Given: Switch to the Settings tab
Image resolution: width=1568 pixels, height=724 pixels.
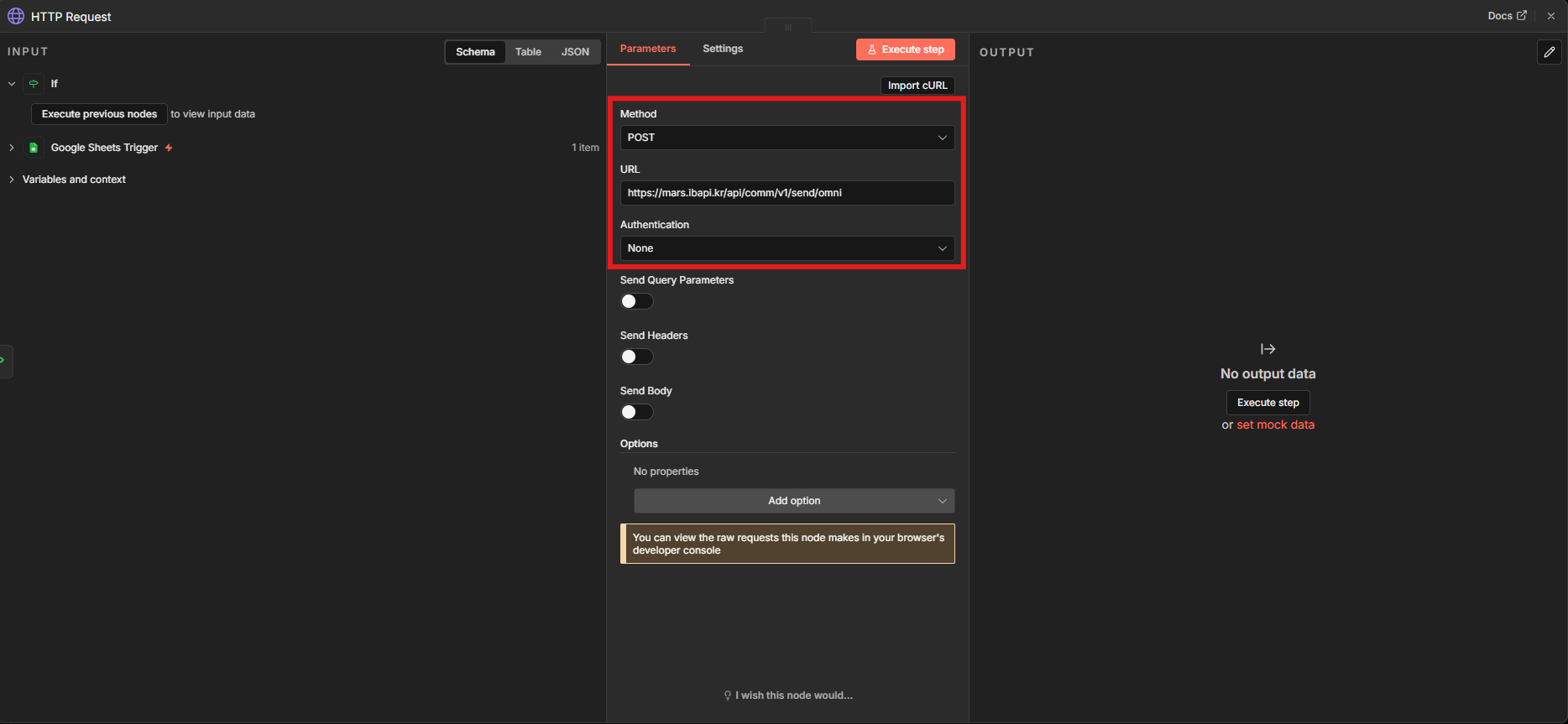Looking at the screenshot, I should (x=722, y=49).
